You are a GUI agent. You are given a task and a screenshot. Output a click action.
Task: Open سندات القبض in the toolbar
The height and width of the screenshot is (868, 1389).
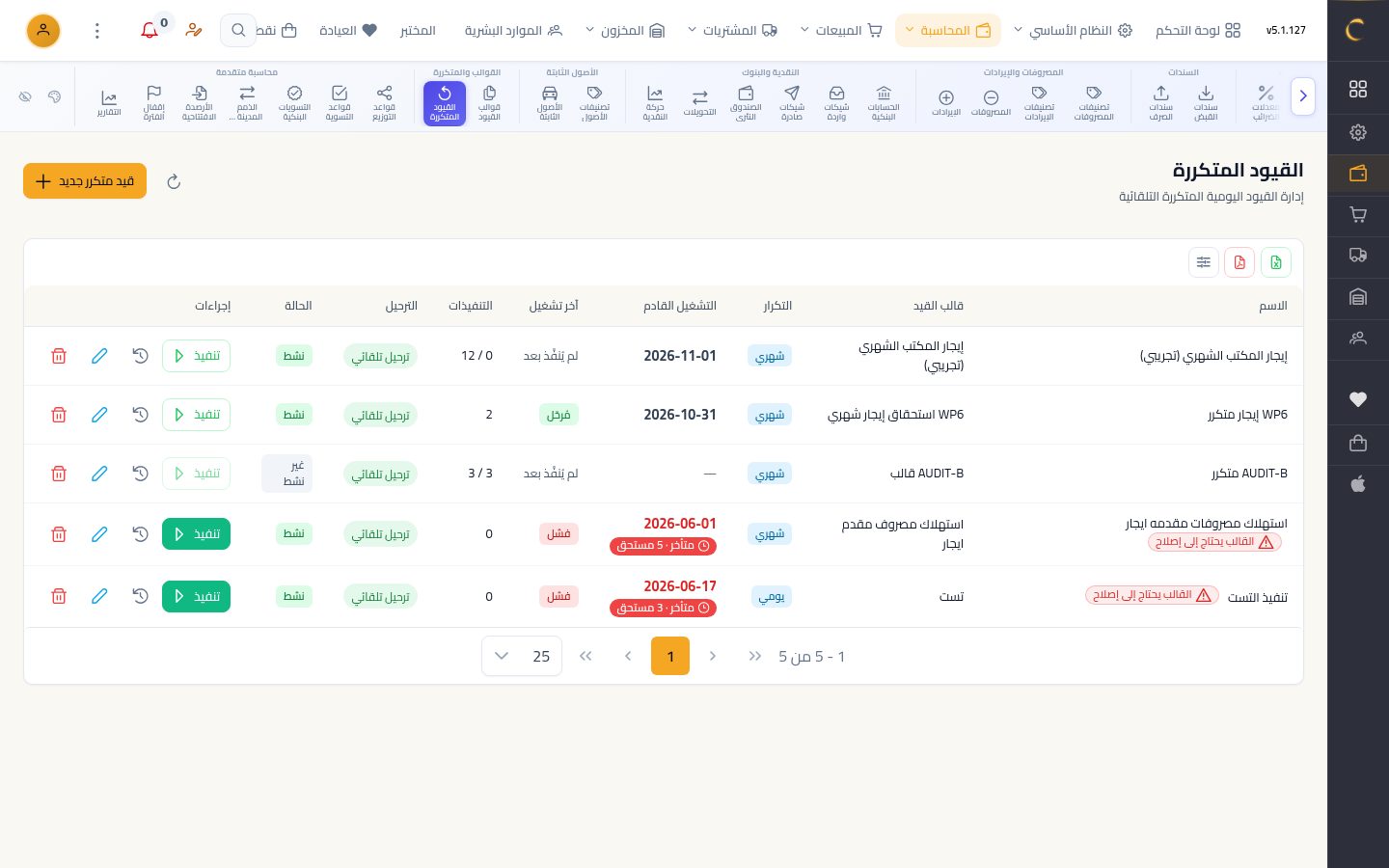coord(1206,103)
